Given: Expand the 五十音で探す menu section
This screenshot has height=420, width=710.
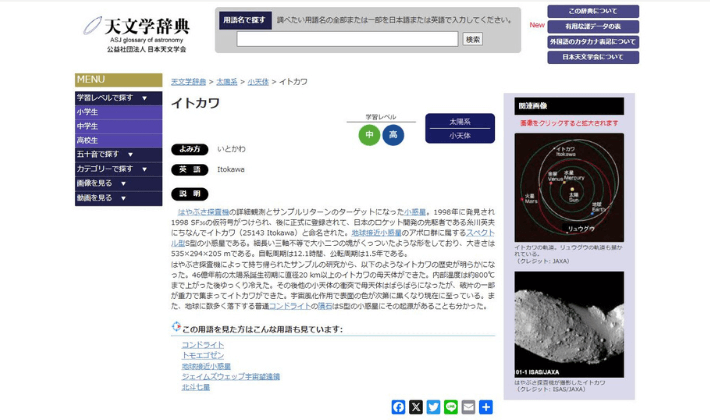Looking at the screenshot, I should (117, 155).
